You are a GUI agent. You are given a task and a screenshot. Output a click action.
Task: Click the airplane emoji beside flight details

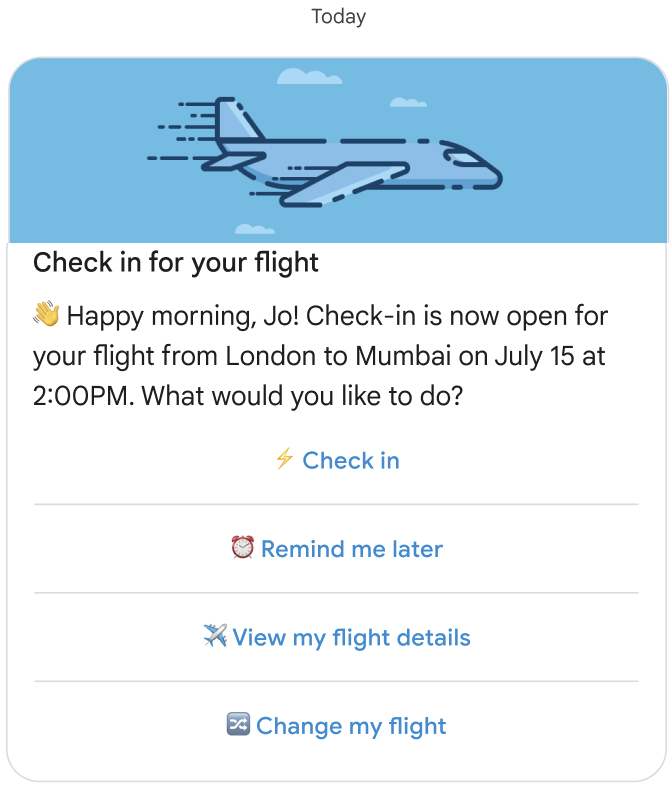[215, 636]
